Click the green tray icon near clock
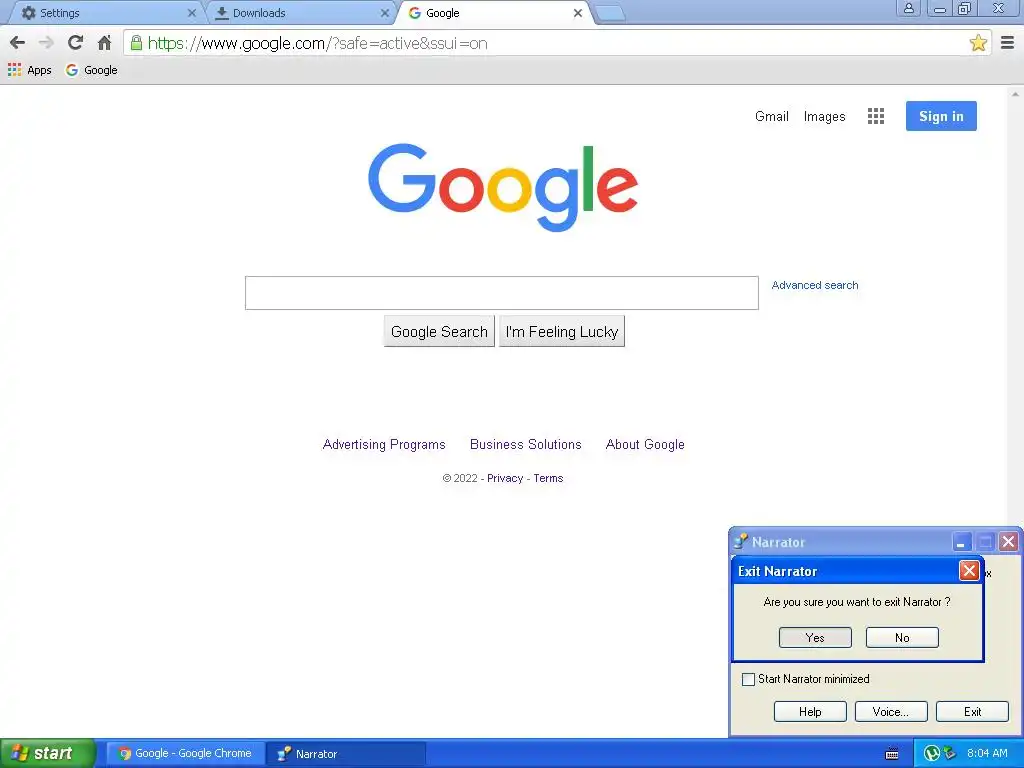This screenshot has height=768, width=1024. point(932,753)
